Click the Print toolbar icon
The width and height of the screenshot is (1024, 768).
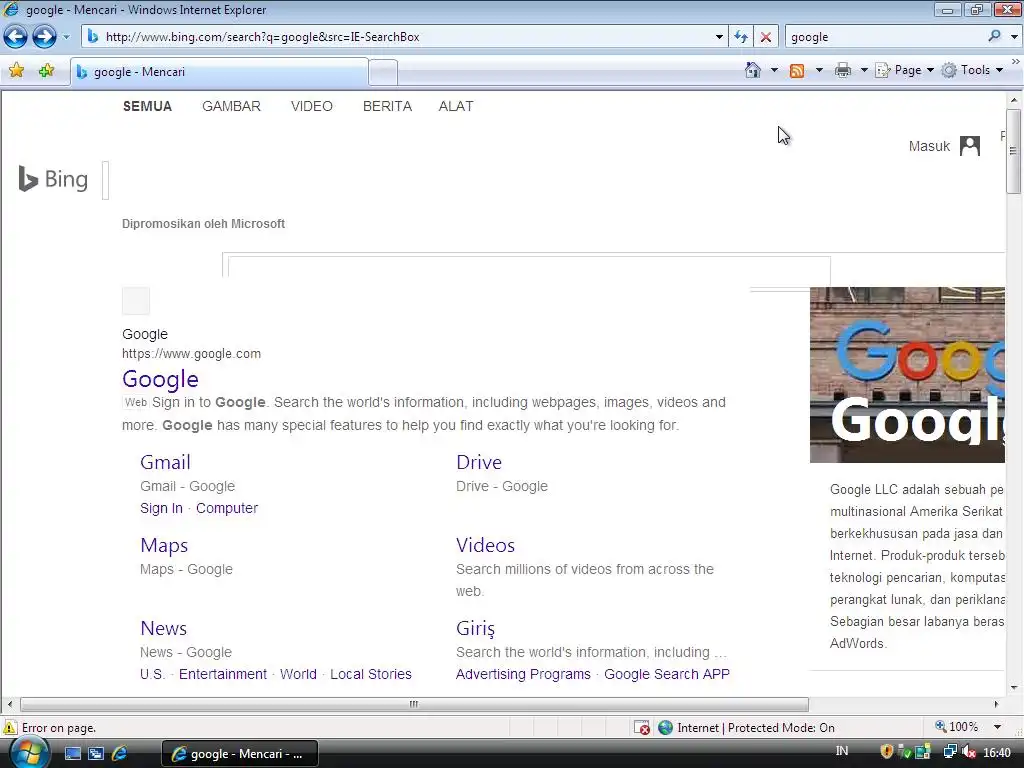(x=843, y=70)
